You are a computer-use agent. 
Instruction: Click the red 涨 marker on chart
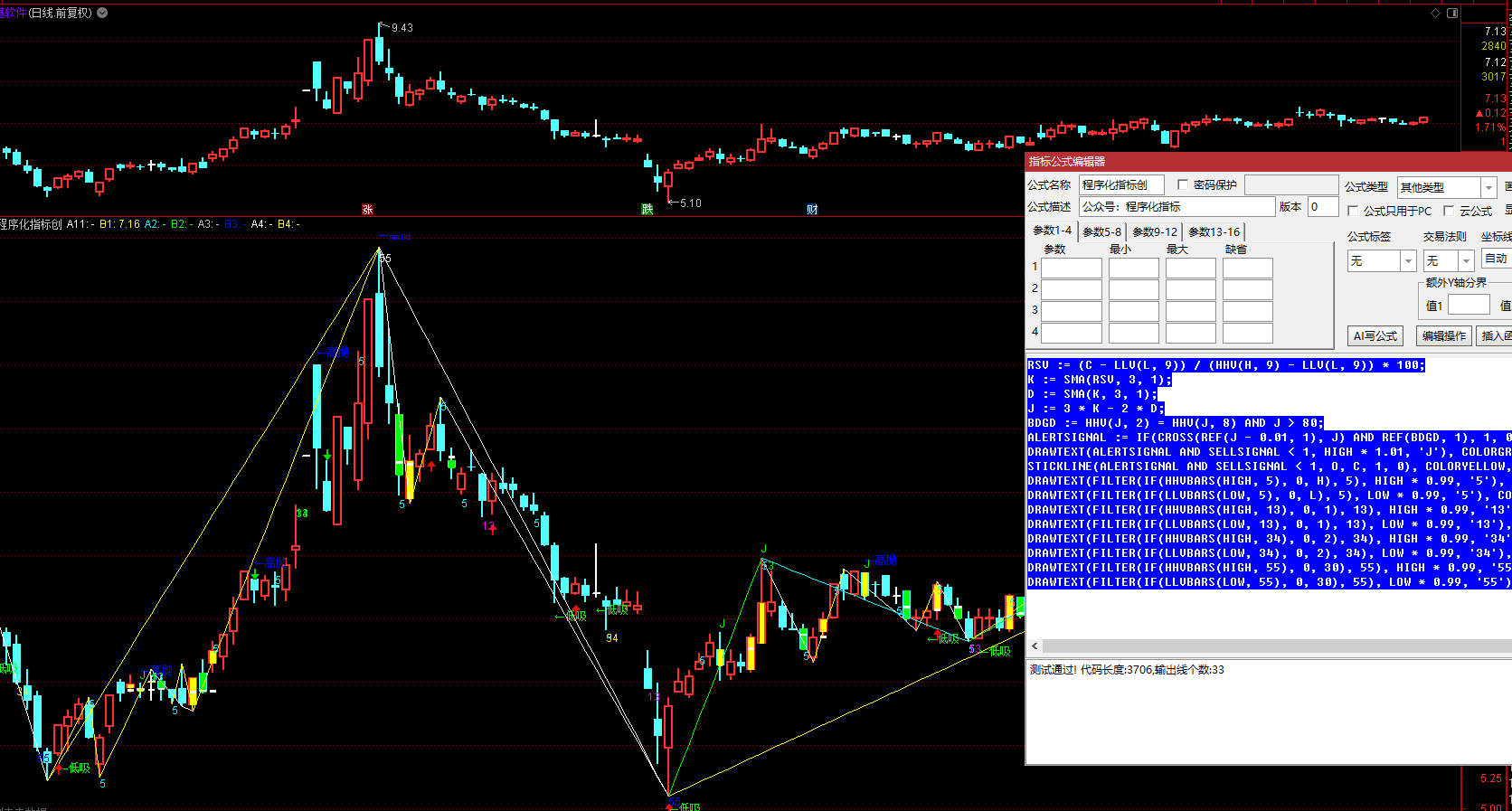(367, 210)
